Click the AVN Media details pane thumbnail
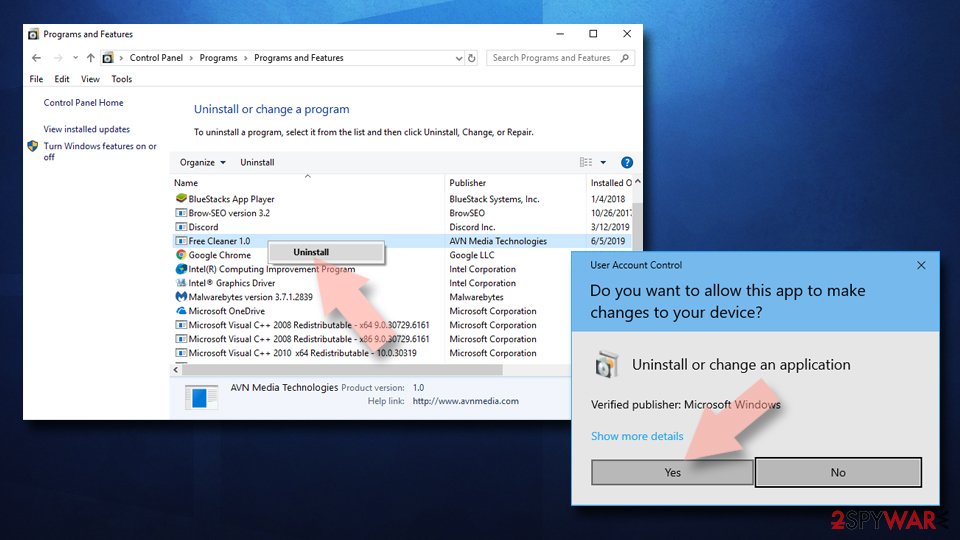The width and height of the screenshot is (960, 540). (x=201, y=397)
